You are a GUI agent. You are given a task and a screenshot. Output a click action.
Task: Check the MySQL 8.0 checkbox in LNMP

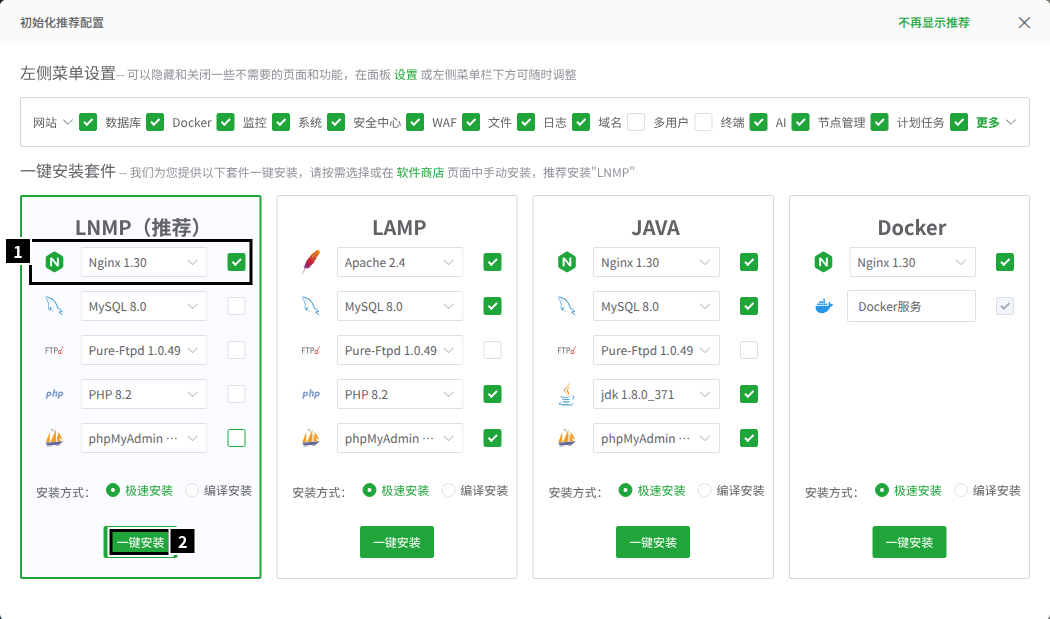coord(236,306)
